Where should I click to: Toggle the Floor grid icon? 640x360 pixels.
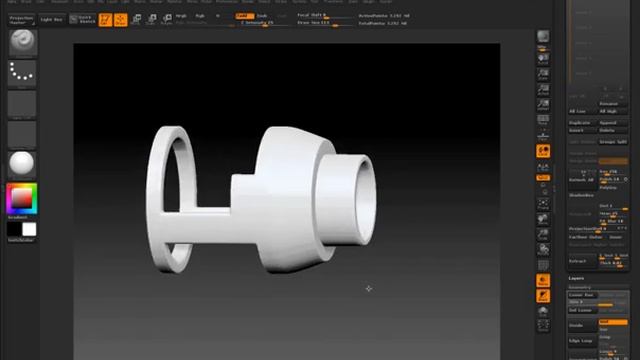click(x=543, y=135)
